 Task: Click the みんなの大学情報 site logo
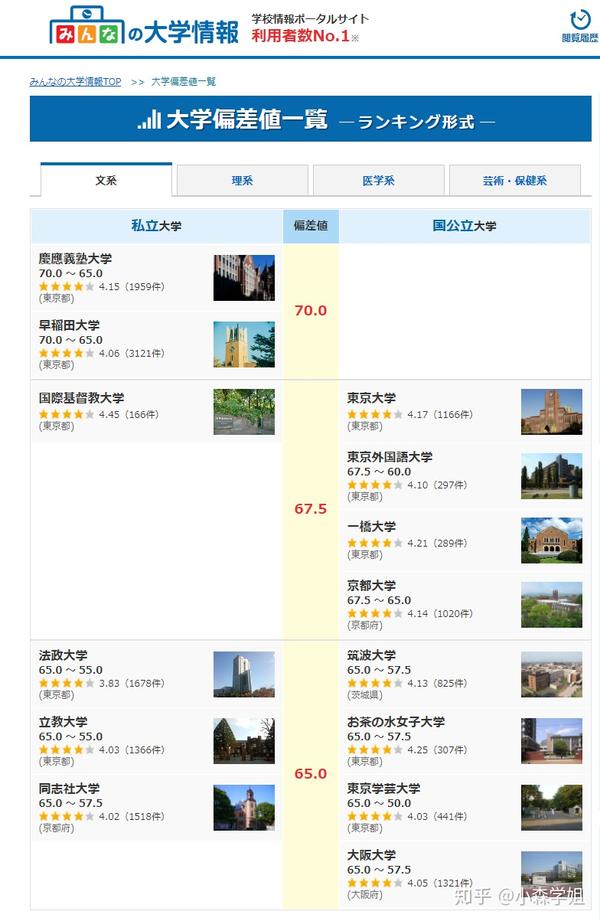pyautogui.click(x=144, y=26)
